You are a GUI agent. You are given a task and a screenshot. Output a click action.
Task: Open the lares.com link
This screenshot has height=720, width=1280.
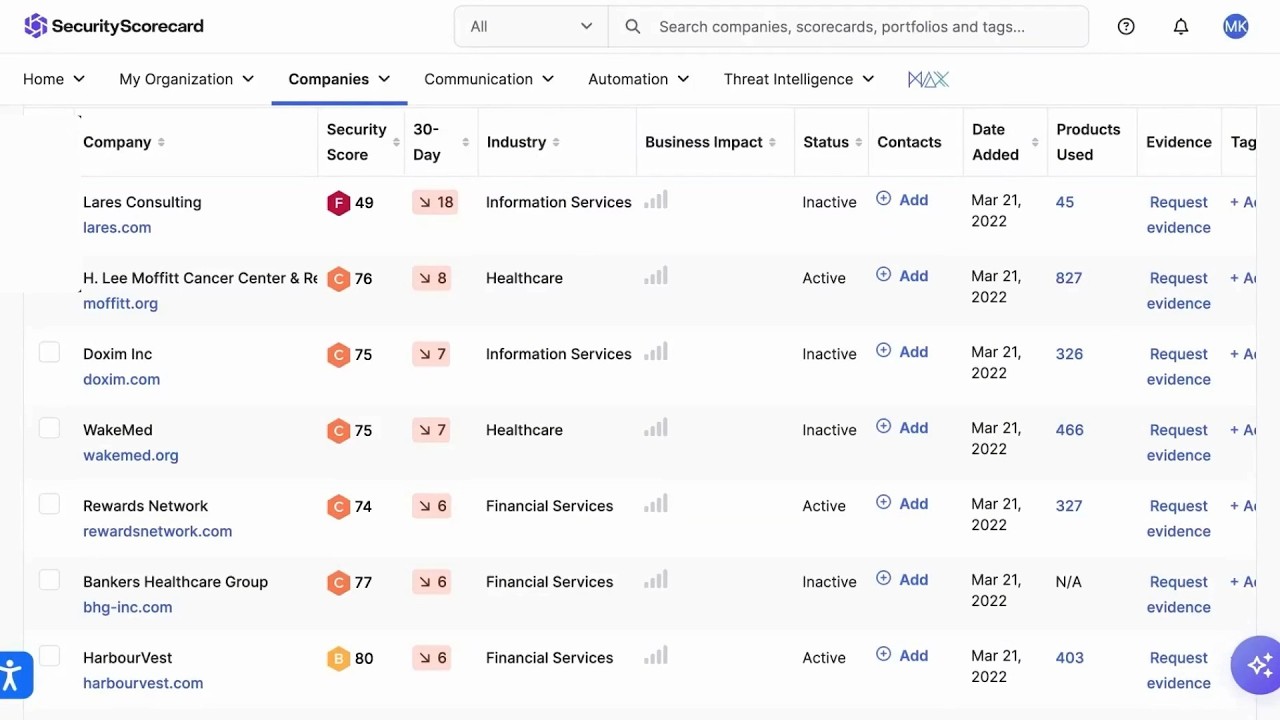[117, 228]
